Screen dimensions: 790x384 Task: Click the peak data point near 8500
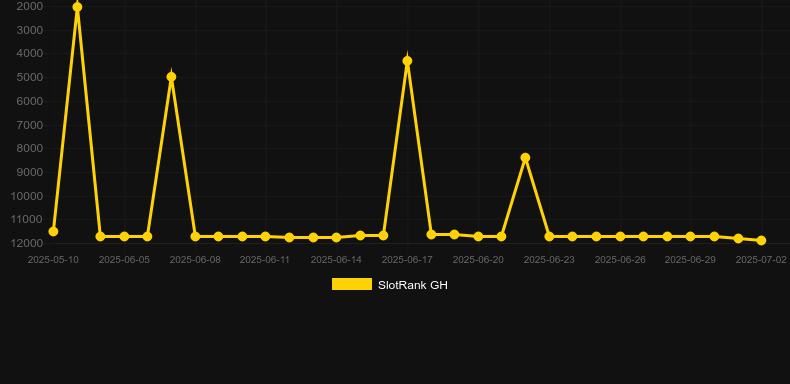coord(525,158)
